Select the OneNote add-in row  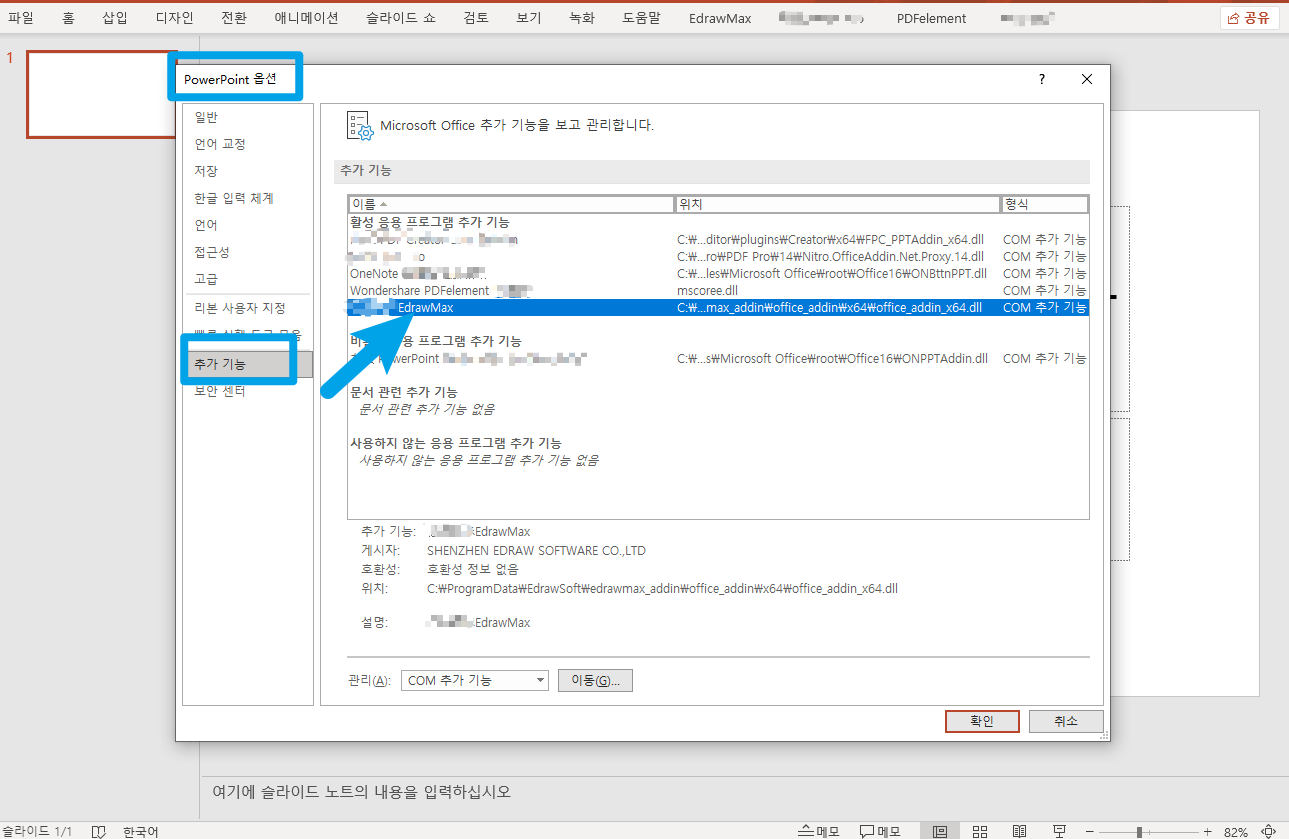click(x=718, y=273)
